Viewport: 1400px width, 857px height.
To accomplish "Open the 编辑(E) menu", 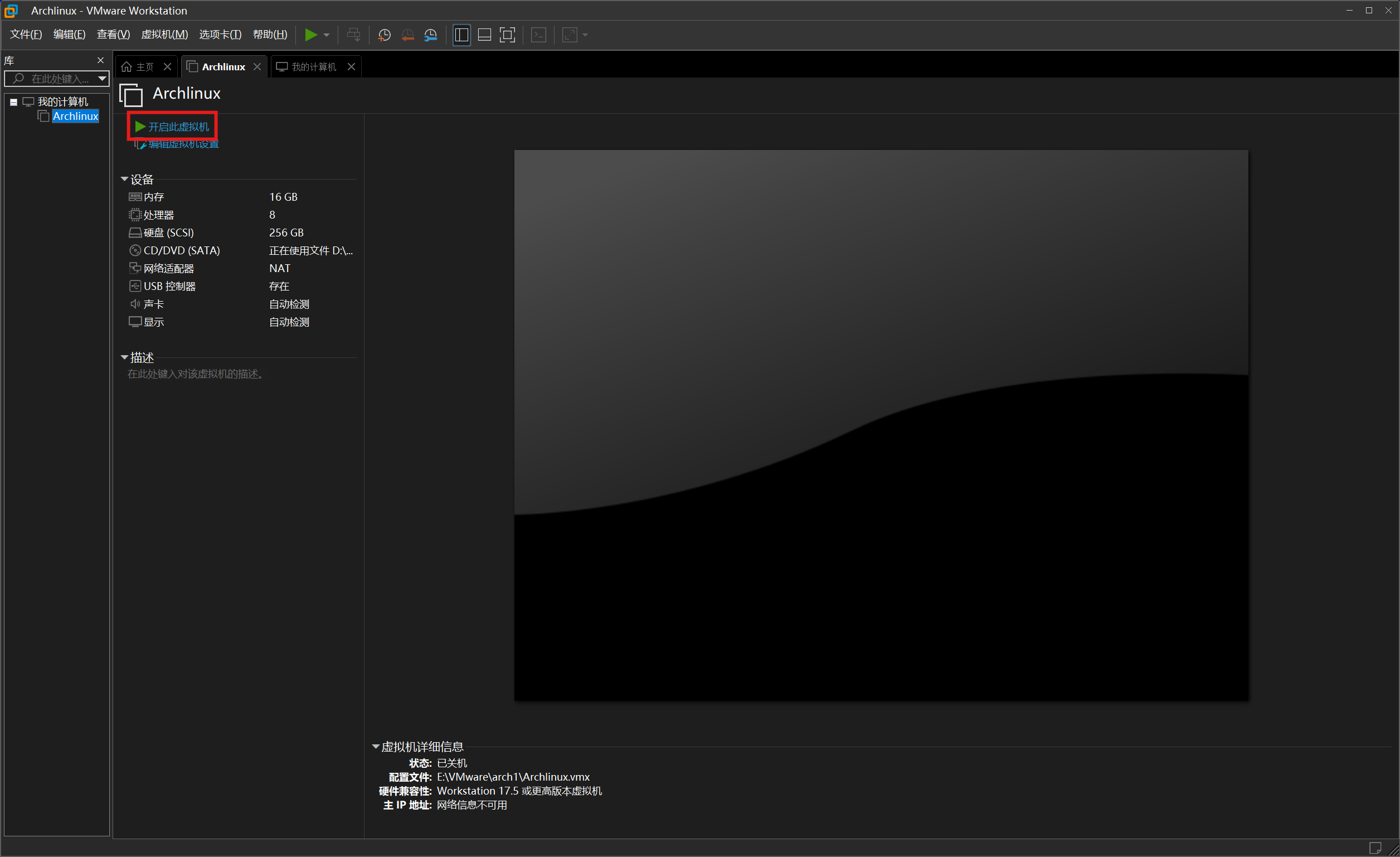I will point(69,35).
